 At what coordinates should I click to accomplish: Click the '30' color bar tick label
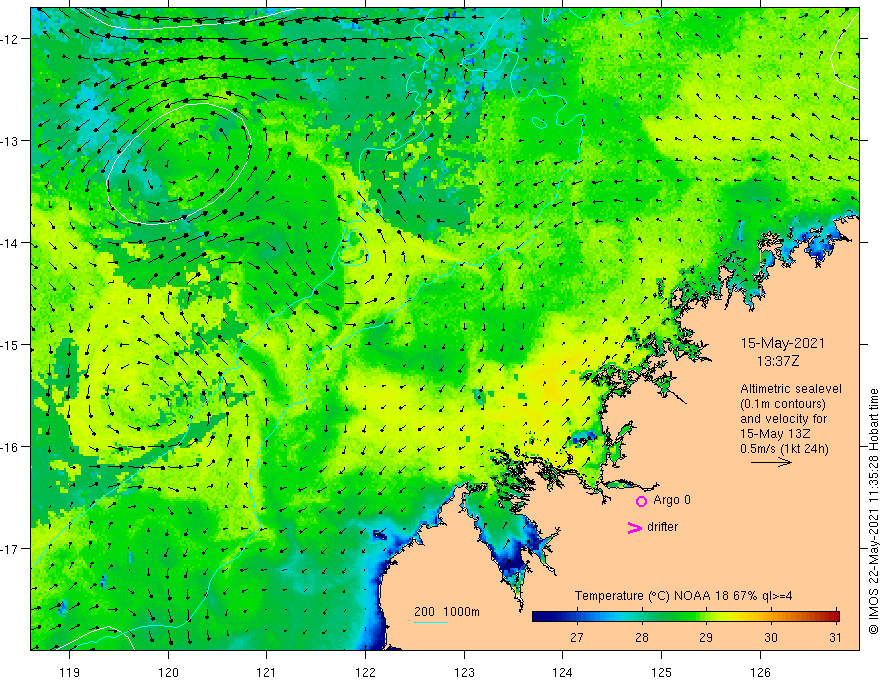(x=771, y=637)
